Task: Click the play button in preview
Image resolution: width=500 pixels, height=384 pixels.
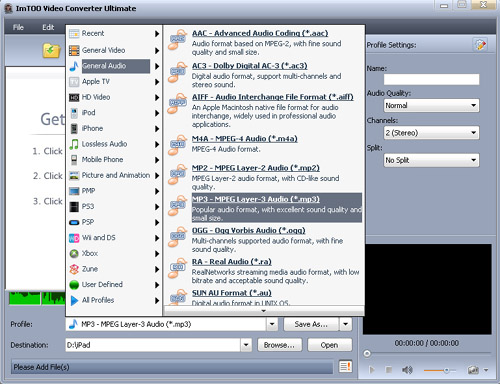Action: [372, 370]
